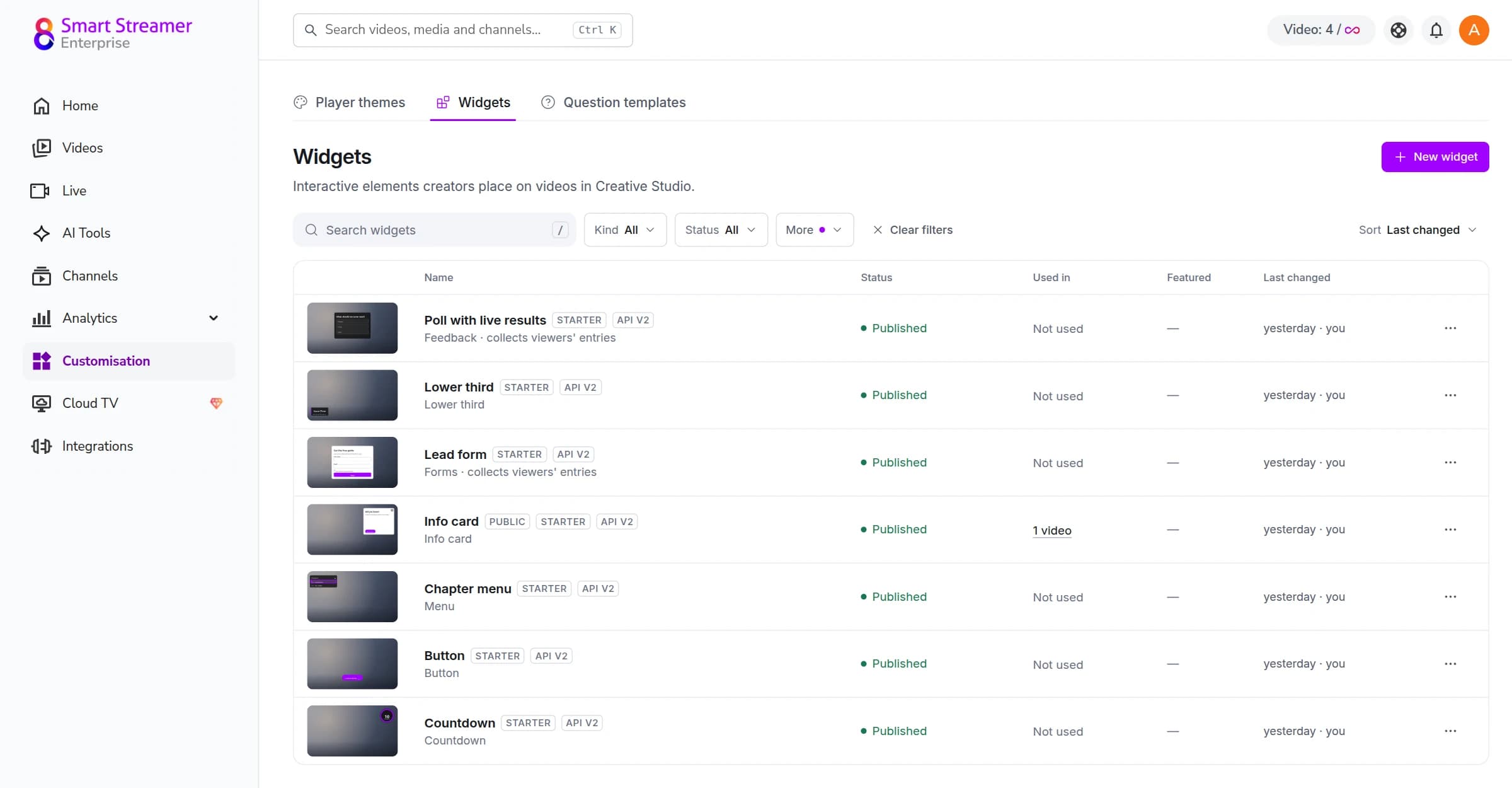1512x788 pixels.
Task: Click the Smart Streamer logo icon
Action: pos(43,33)
